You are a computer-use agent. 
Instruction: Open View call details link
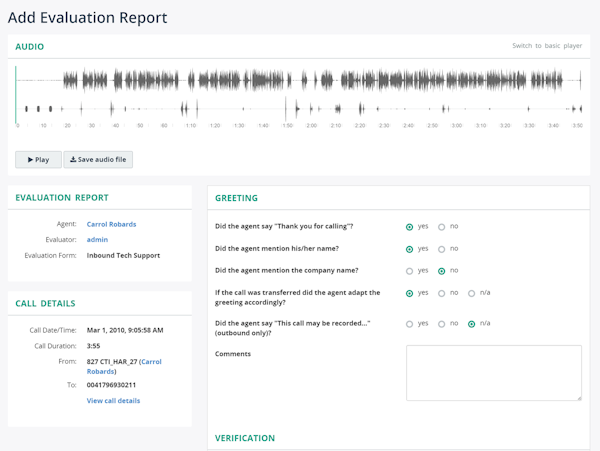tap(113, 401)
